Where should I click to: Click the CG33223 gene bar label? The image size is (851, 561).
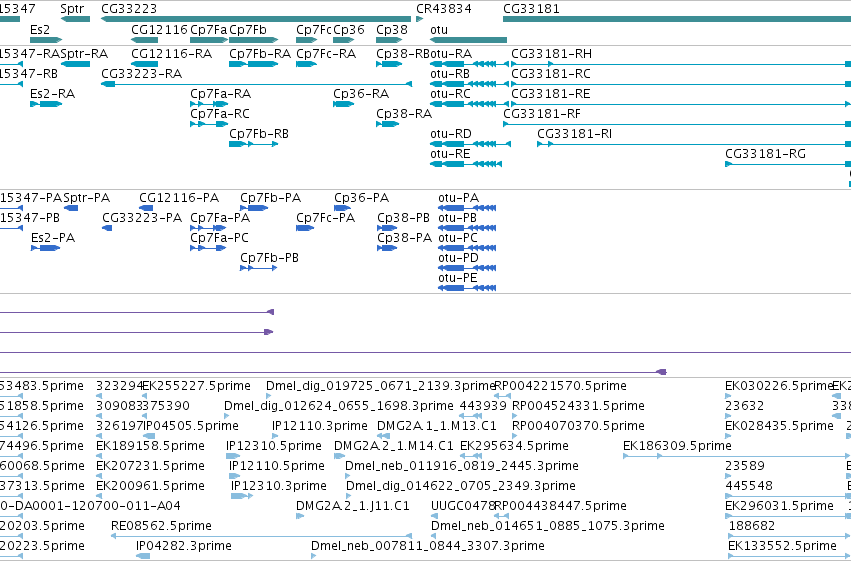pyautogui.click(x=129, y=9)
